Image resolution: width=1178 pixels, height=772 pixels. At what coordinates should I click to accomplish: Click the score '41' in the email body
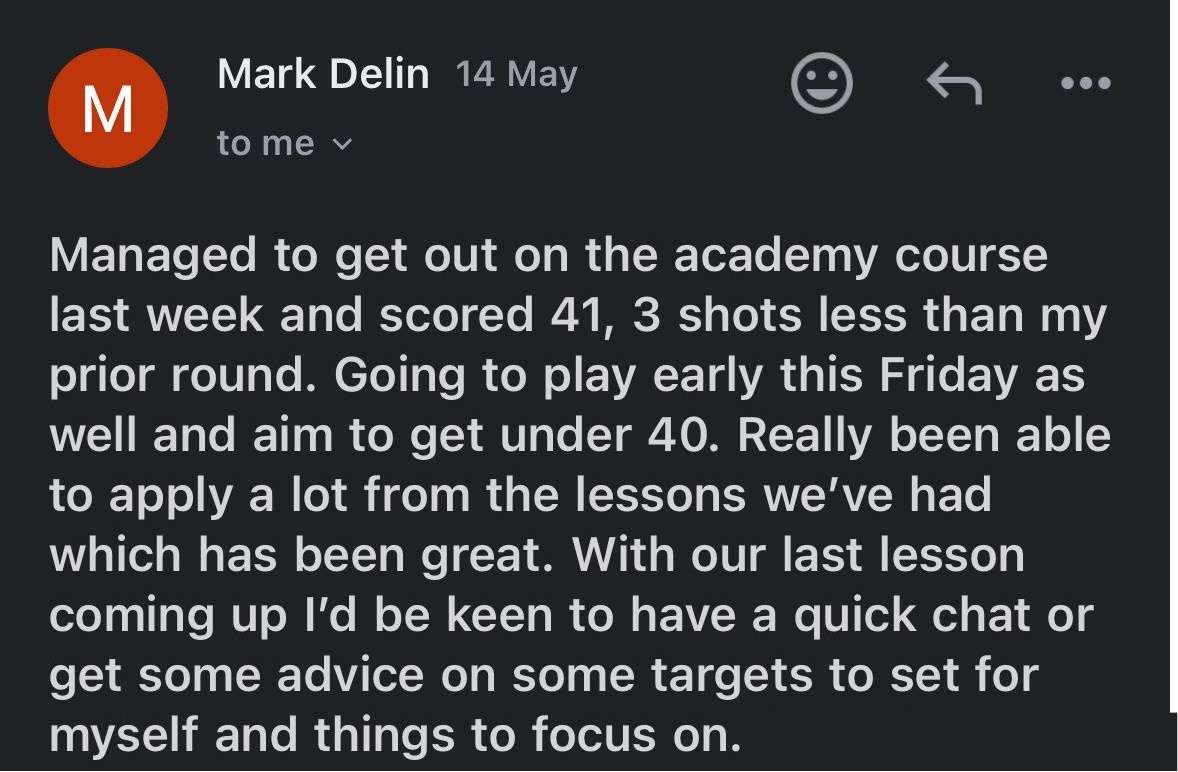[577, 315]
